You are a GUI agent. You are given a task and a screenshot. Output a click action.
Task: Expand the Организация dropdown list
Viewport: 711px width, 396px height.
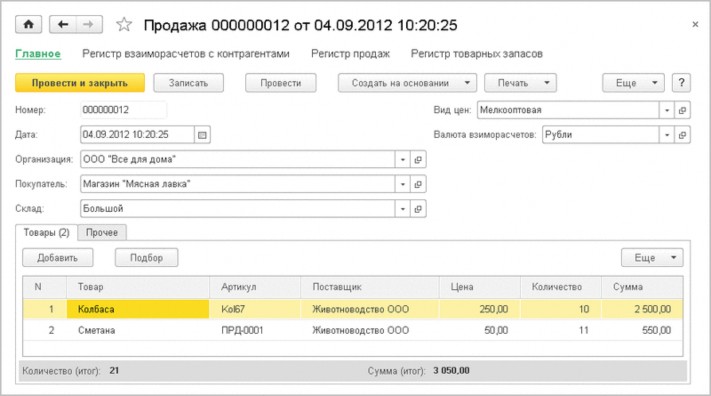403,159
